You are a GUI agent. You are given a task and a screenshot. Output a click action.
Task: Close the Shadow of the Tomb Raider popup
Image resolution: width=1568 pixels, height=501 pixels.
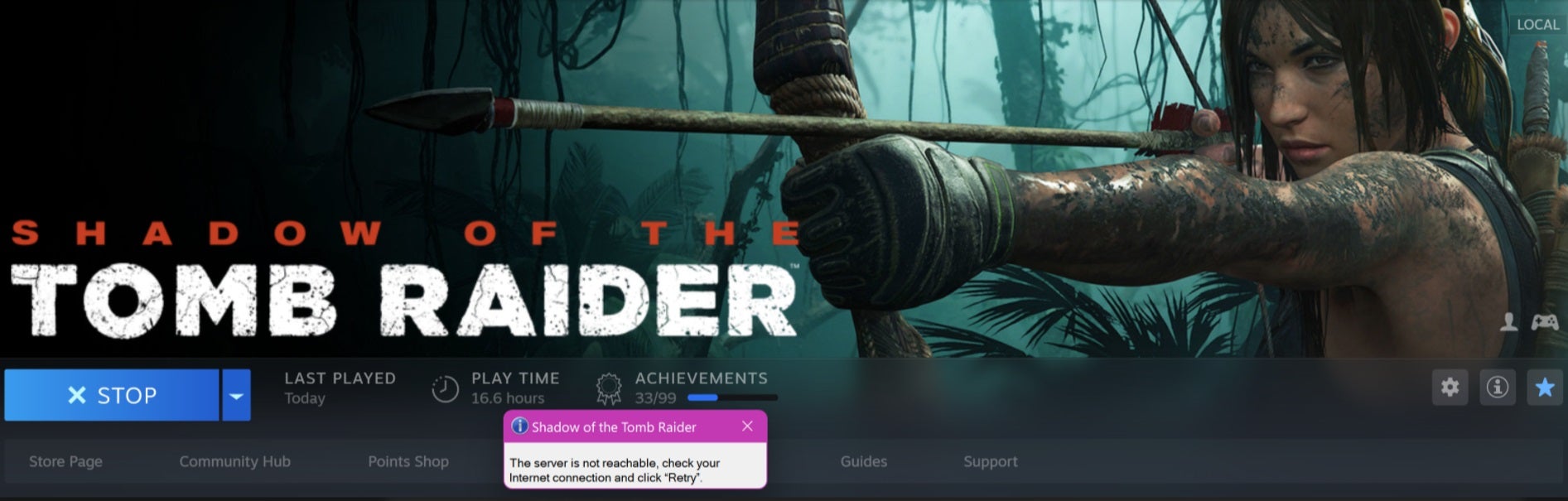point(747,426)
